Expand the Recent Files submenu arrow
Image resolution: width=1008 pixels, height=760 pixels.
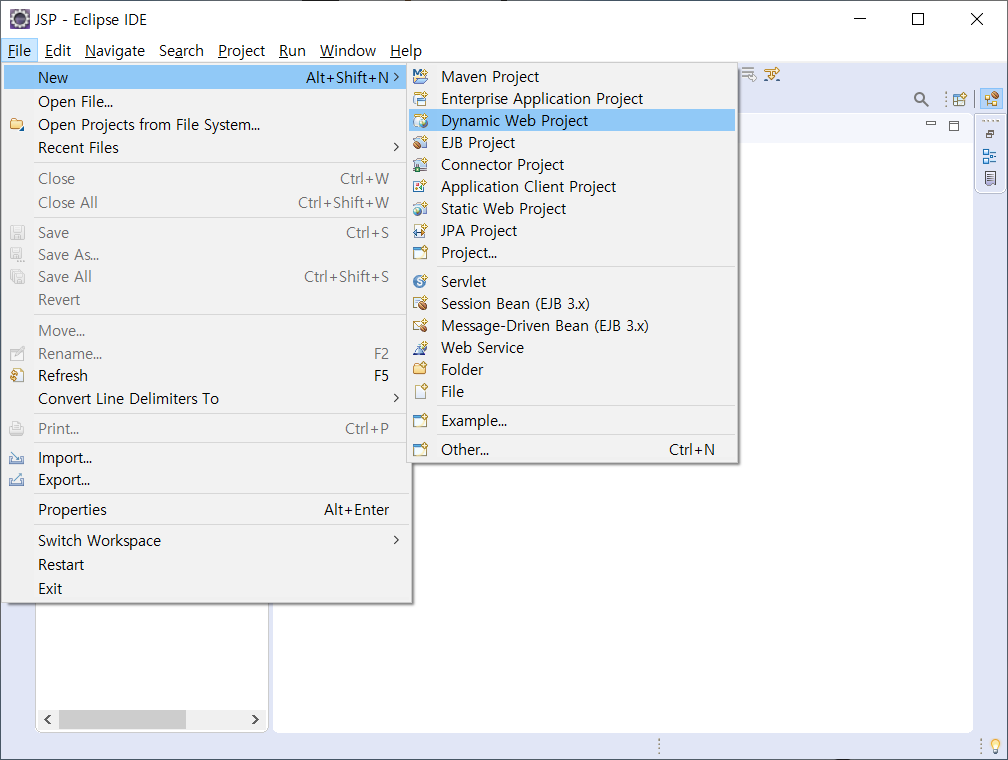pos(396,147)
